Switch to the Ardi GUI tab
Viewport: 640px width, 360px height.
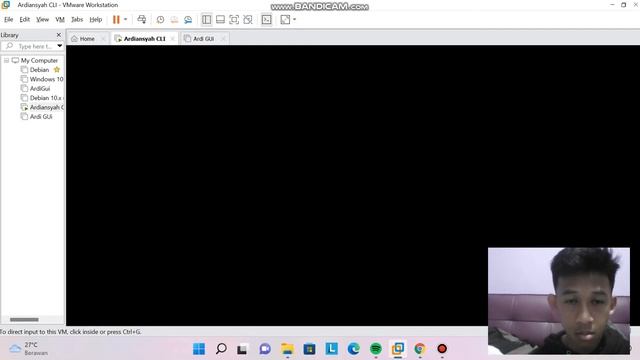203,39
